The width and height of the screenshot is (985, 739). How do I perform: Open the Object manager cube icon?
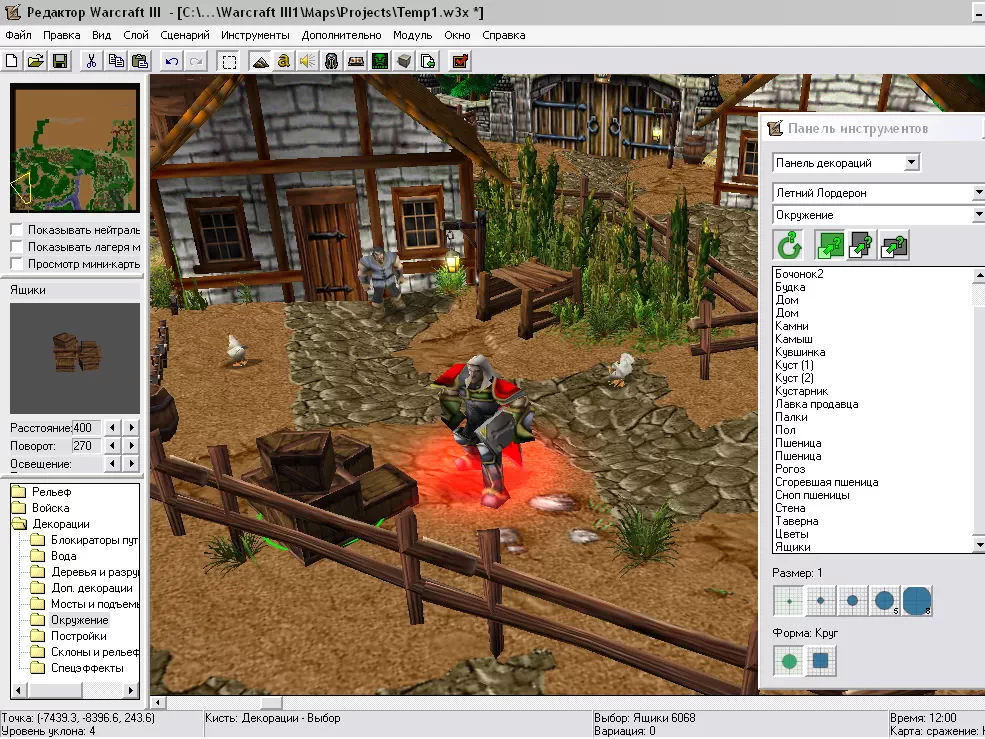(404, 61)
